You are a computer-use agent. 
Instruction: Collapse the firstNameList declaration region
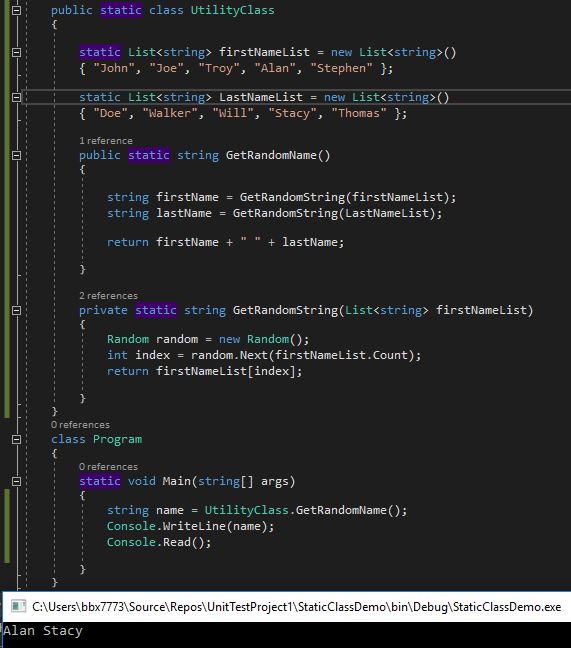tap(16, 52)
